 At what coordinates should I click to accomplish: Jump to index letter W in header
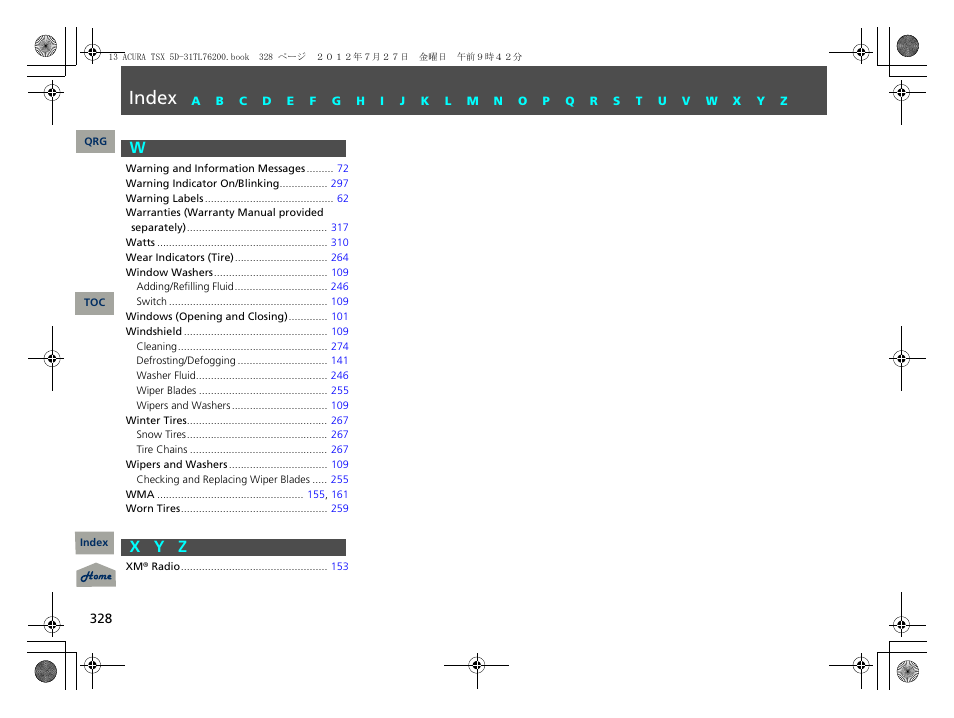point(711,101)
